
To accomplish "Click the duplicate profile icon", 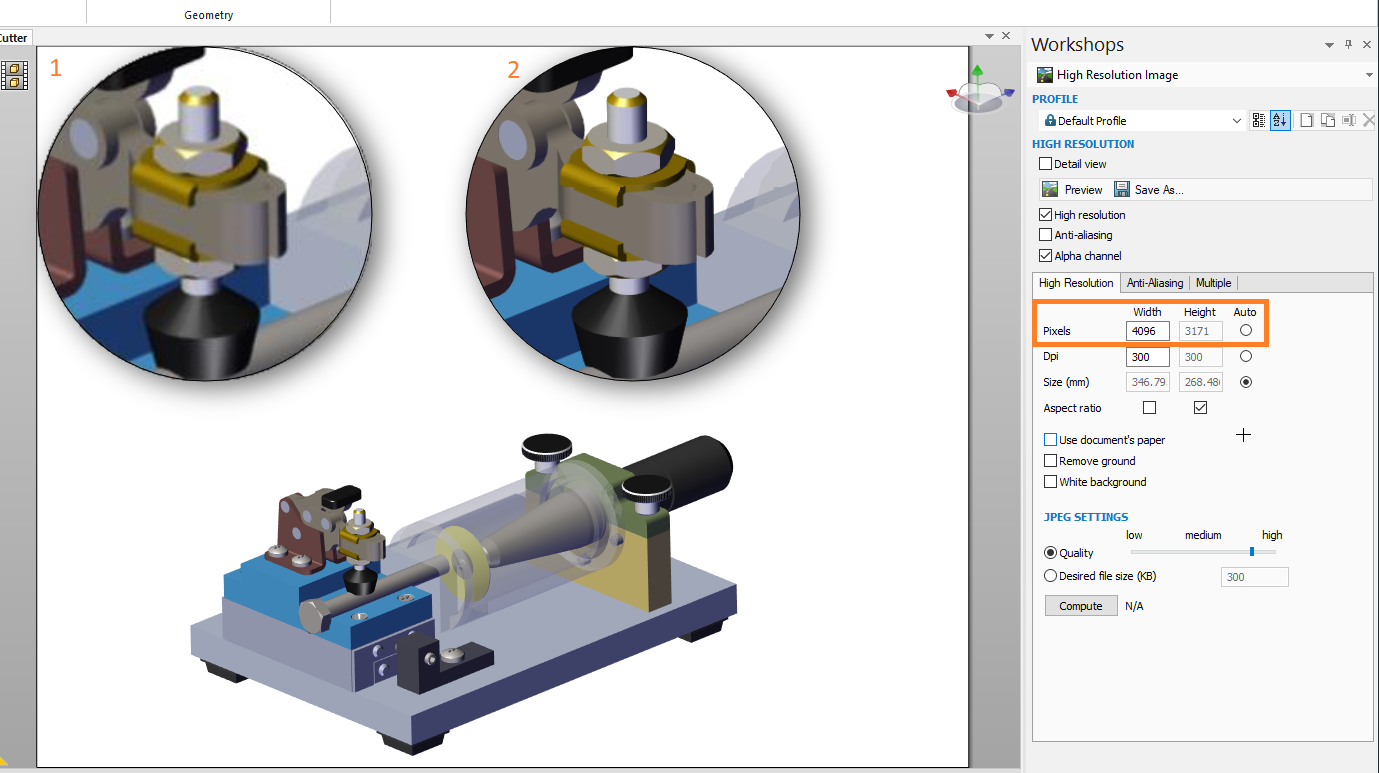I will tap(1328, 121).
